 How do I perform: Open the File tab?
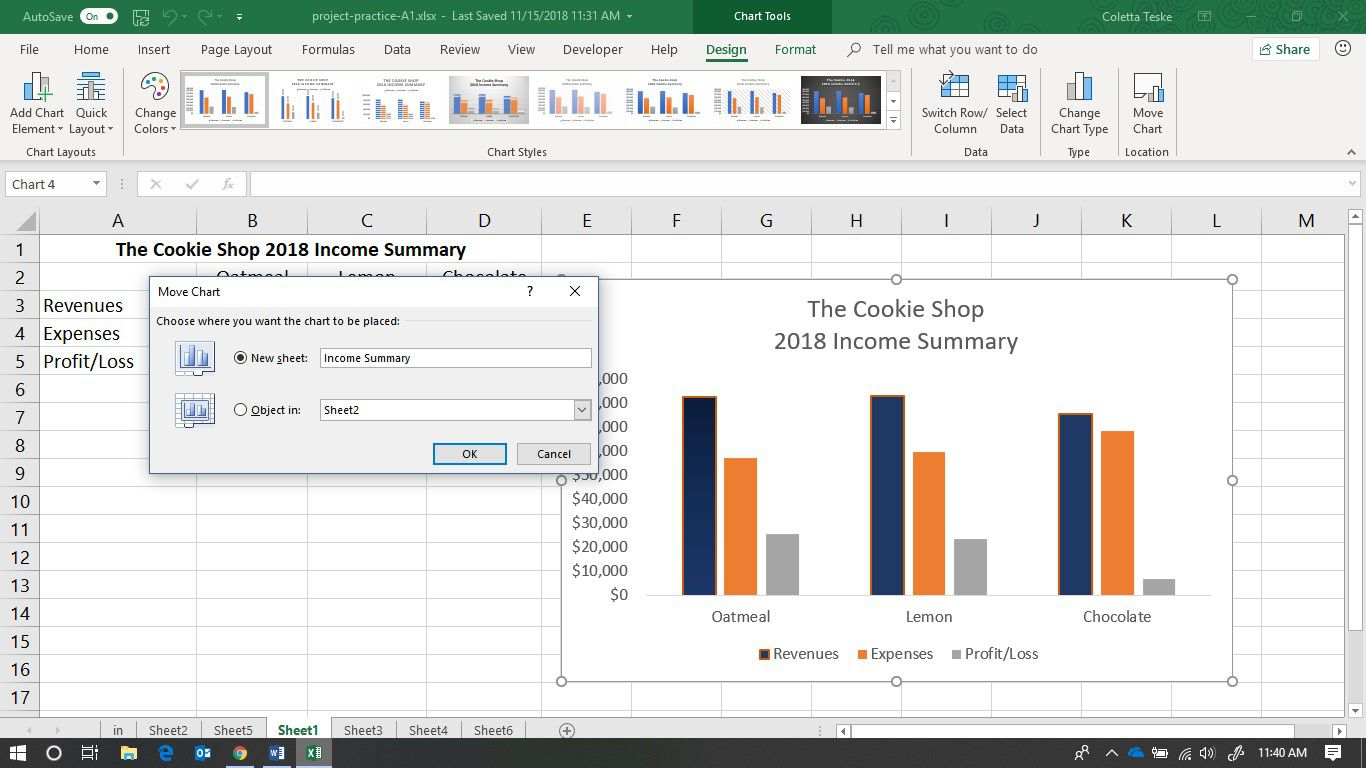tap(30, 49)
